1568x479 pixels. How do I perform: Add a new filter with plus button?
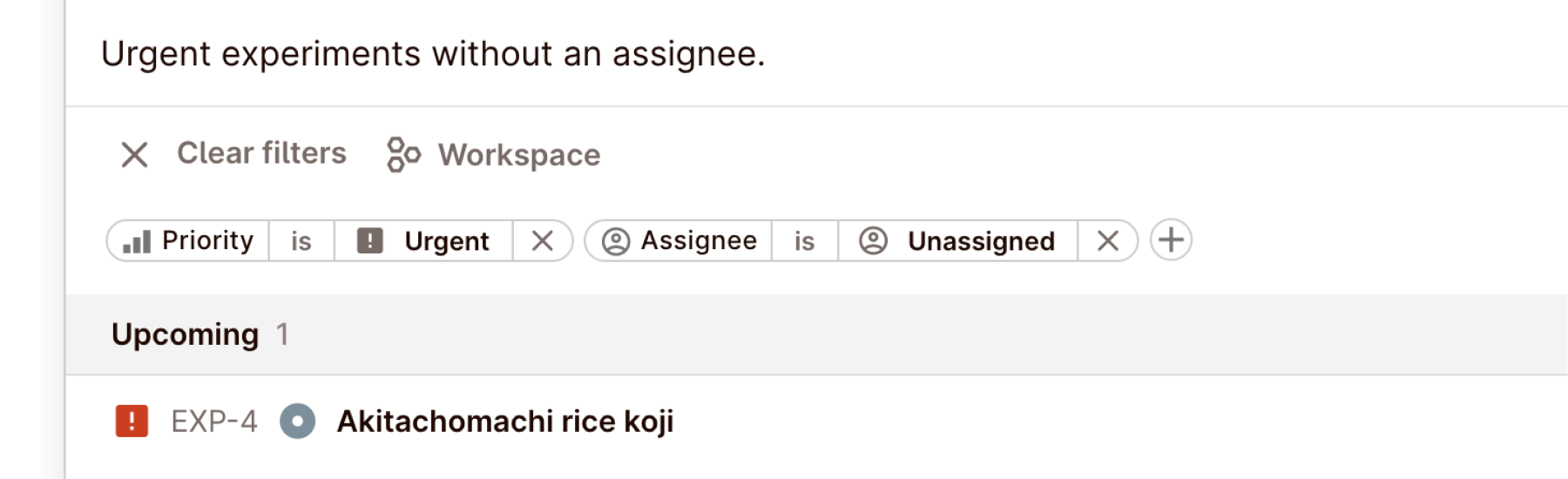[1171, 240]
